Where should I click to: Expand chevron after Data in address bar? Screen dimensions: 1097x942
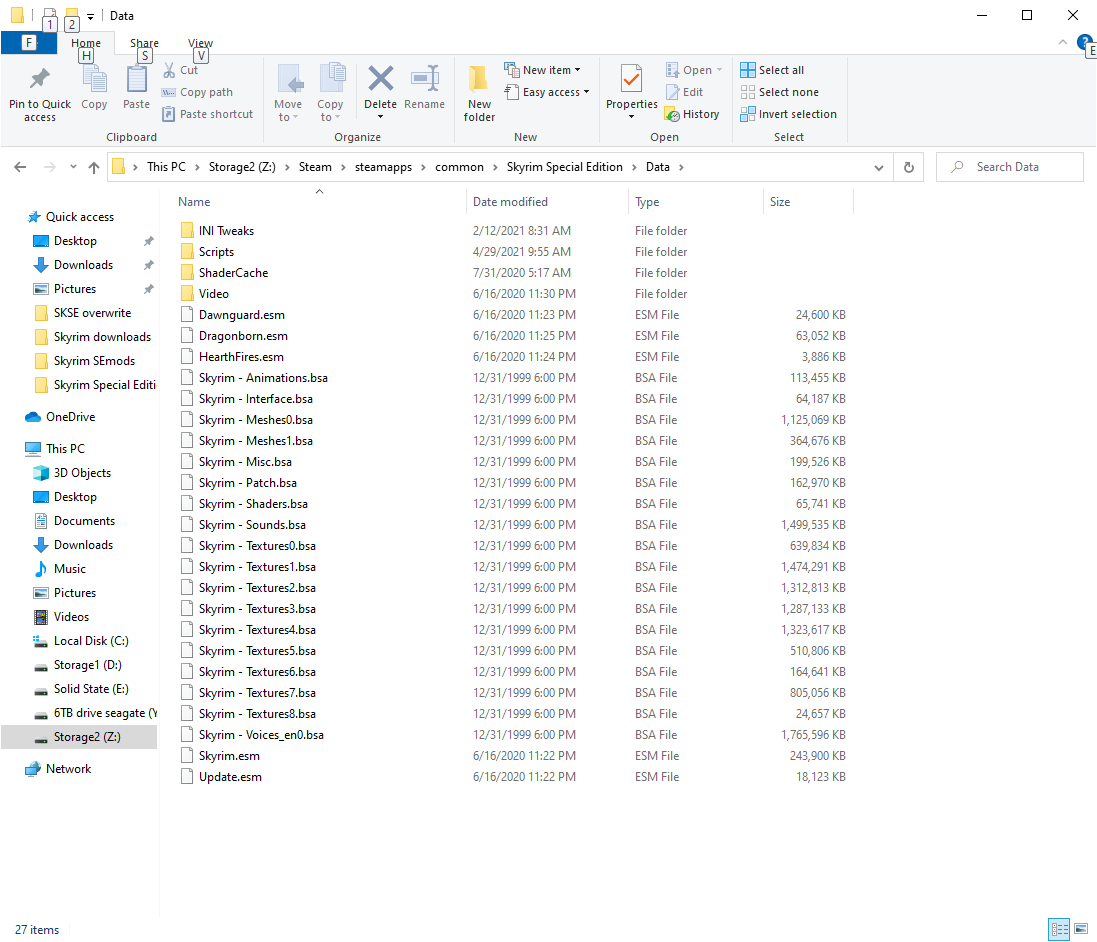click(681, 167)
